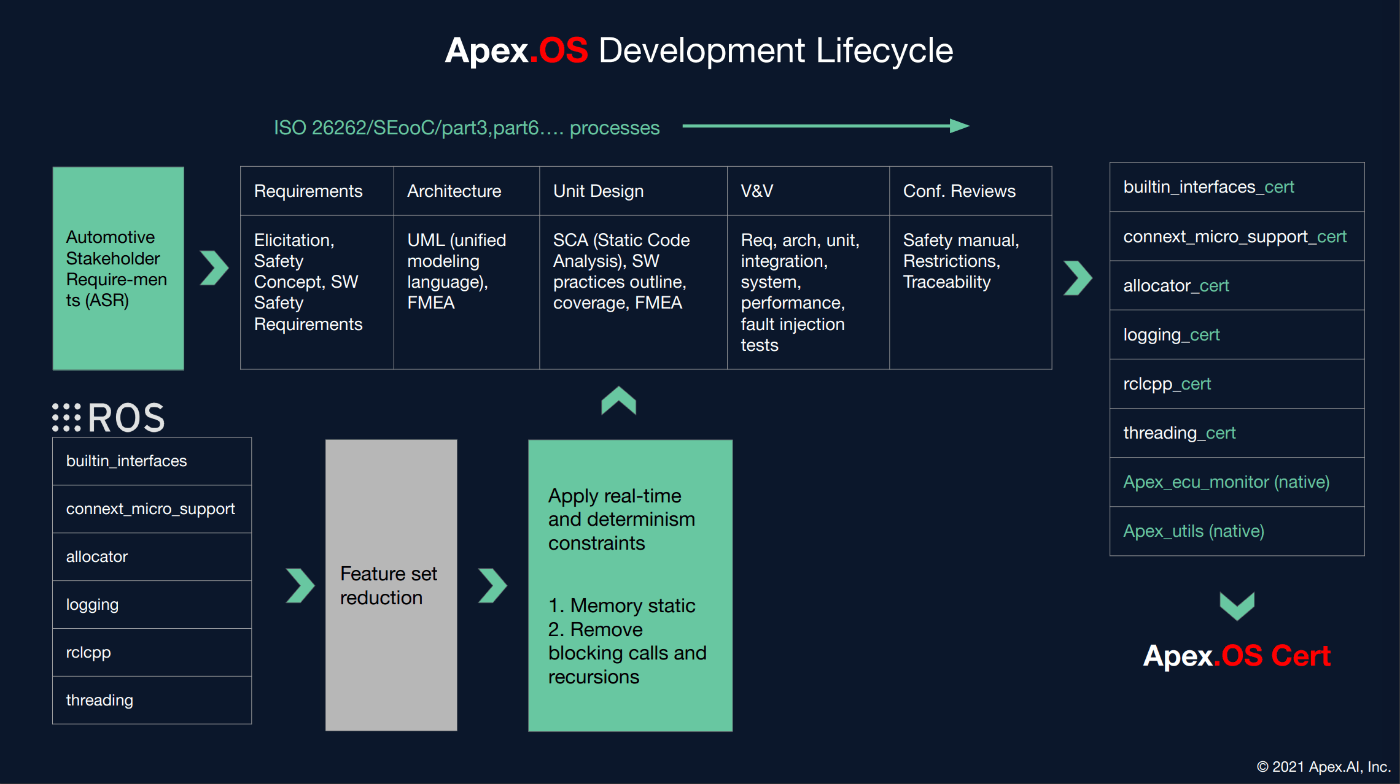
Task: Click the Elicitation, Safety Concept cell
Action: click(x=317, y=292)
